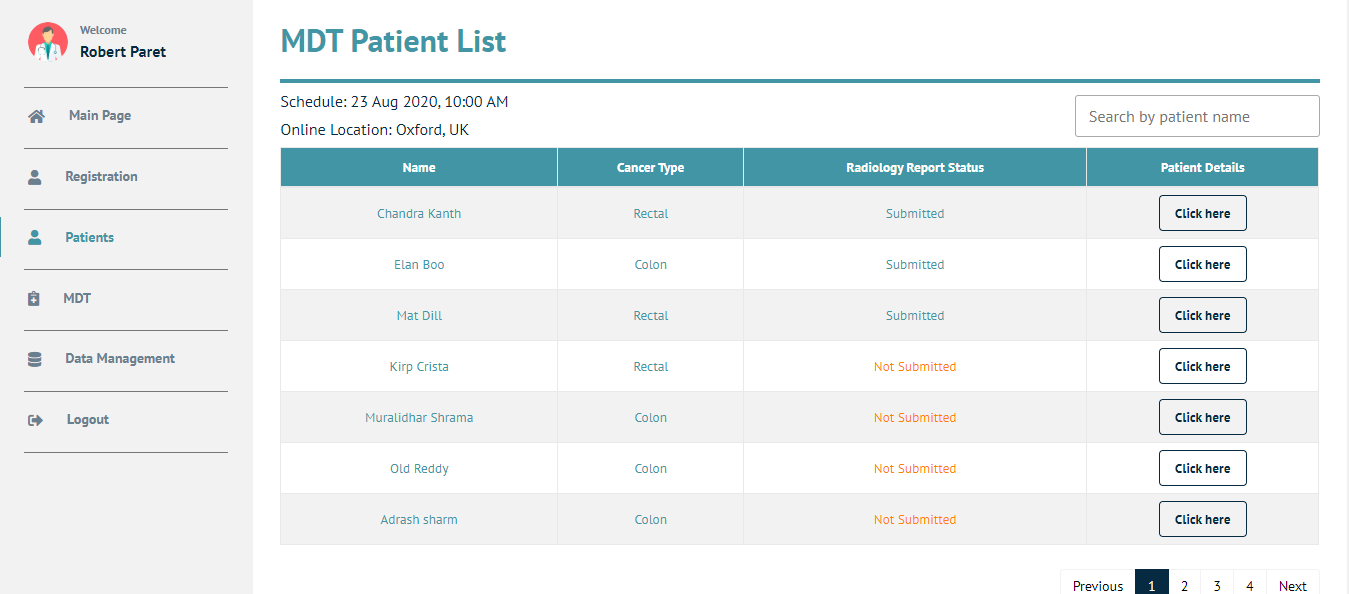Viewport: 1349px width, 594px height.
Task: Click the database icon beside Data Management
Action: pyautogui.click(x=35, y=359)
